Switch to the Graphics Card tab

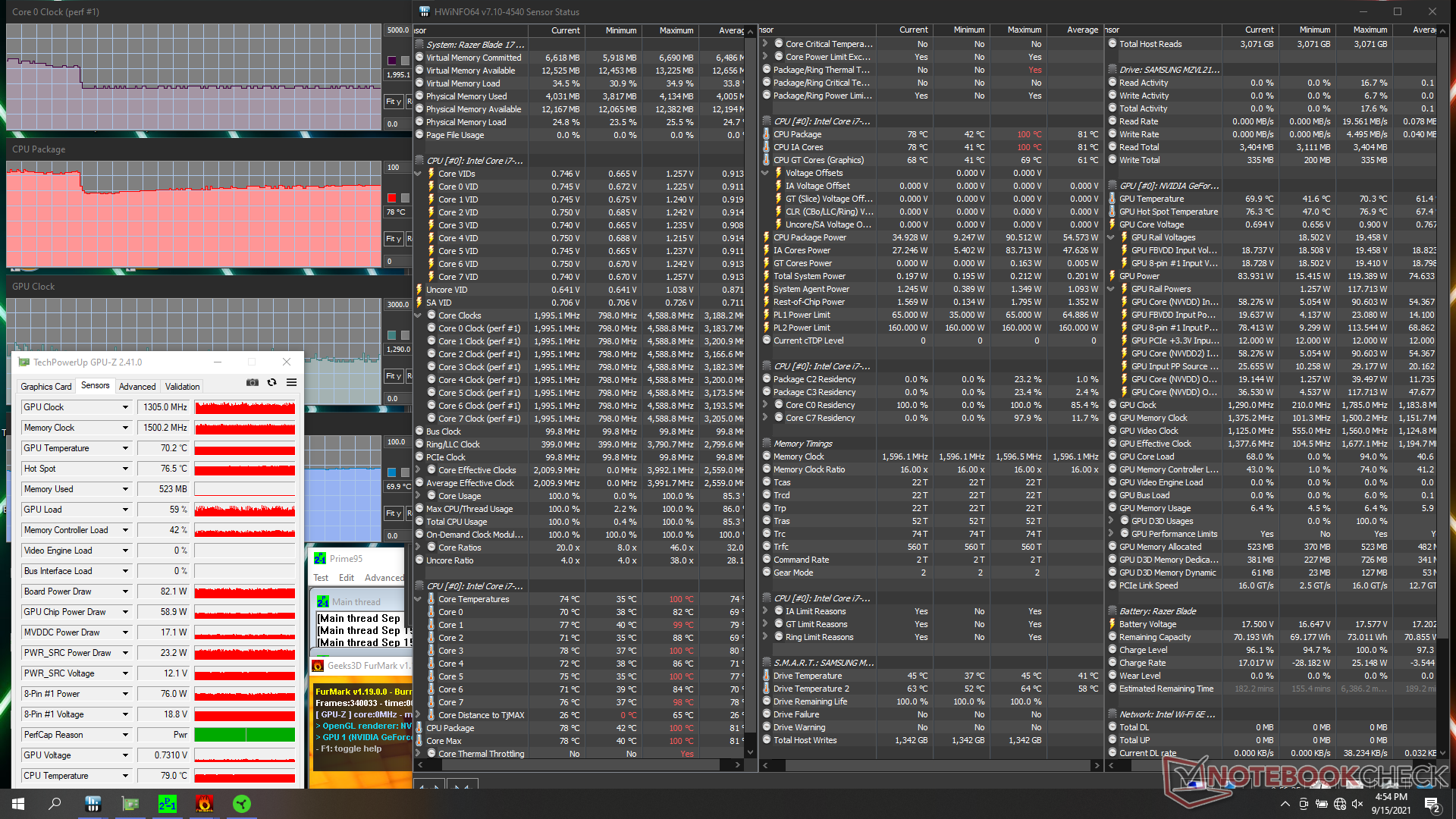click(x=46, y=387)
